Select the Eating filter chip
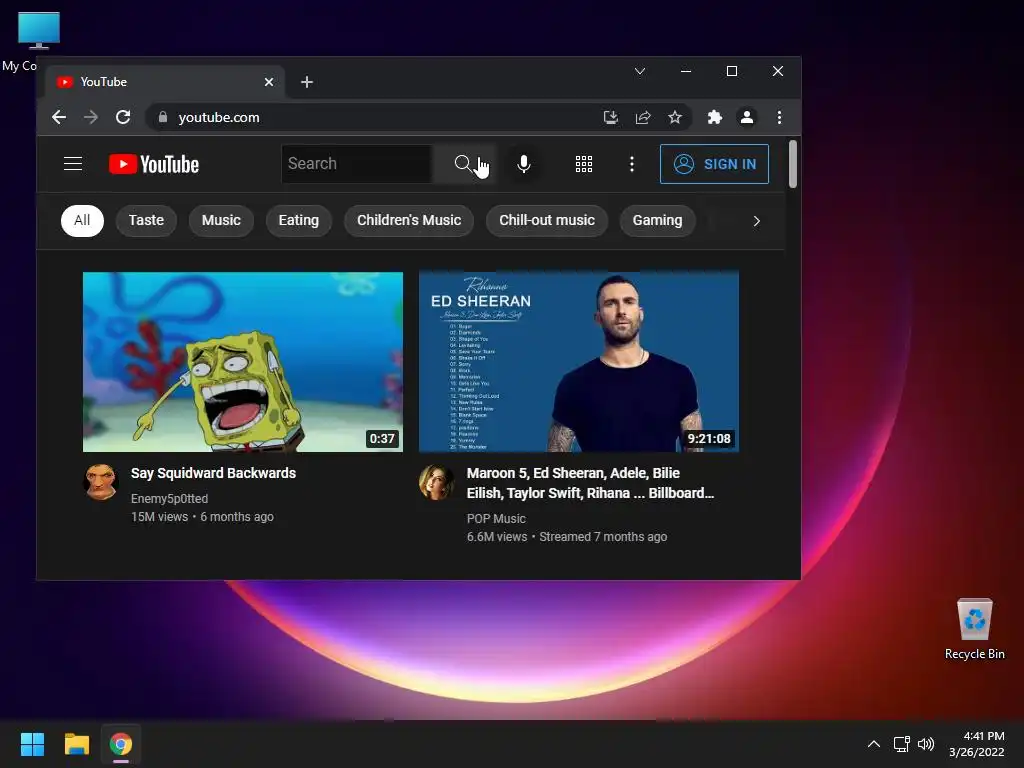This screenshot has height=768, width=1024. [299, 221]
